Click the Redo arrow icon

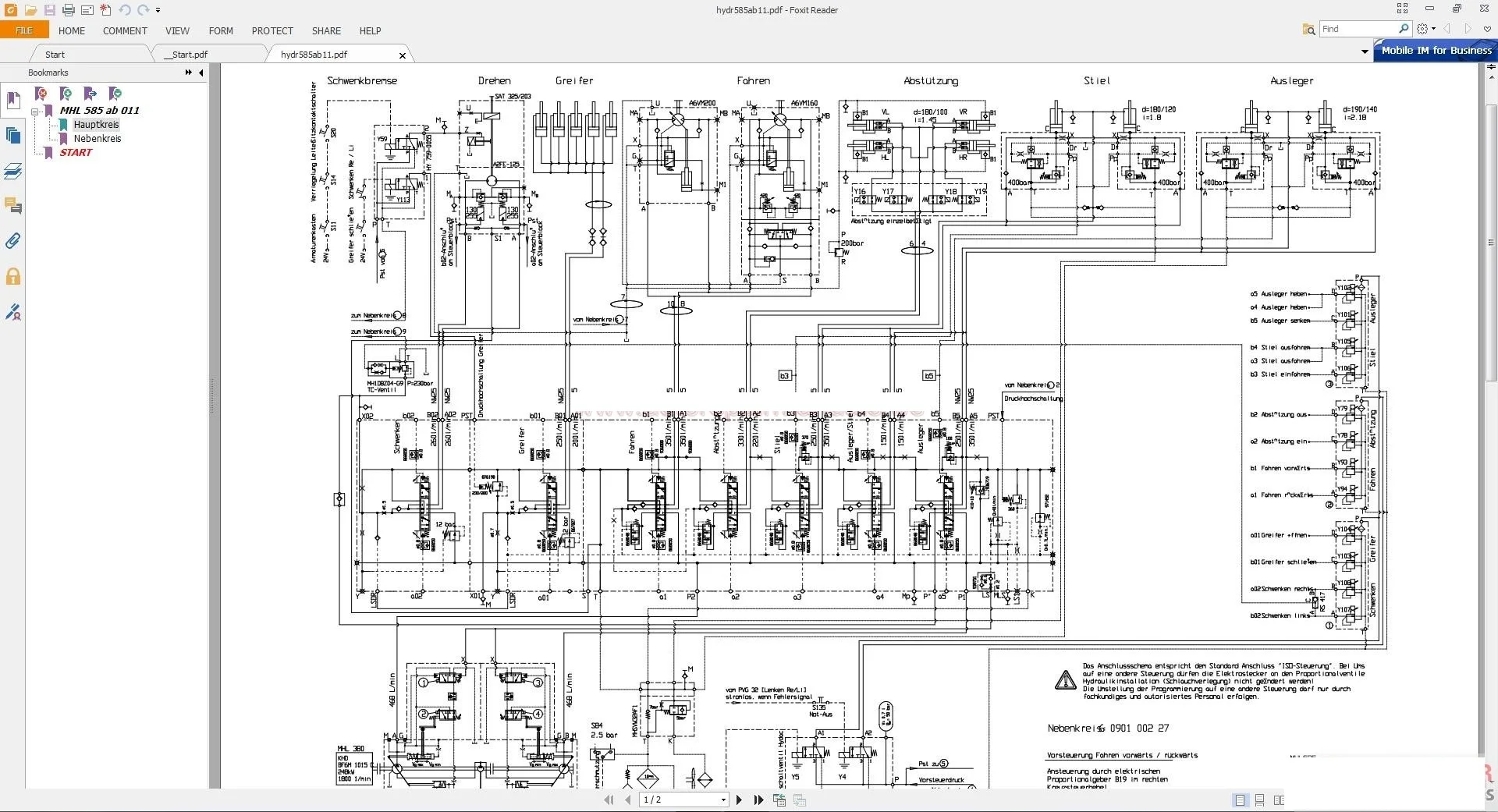click(143, 10)
